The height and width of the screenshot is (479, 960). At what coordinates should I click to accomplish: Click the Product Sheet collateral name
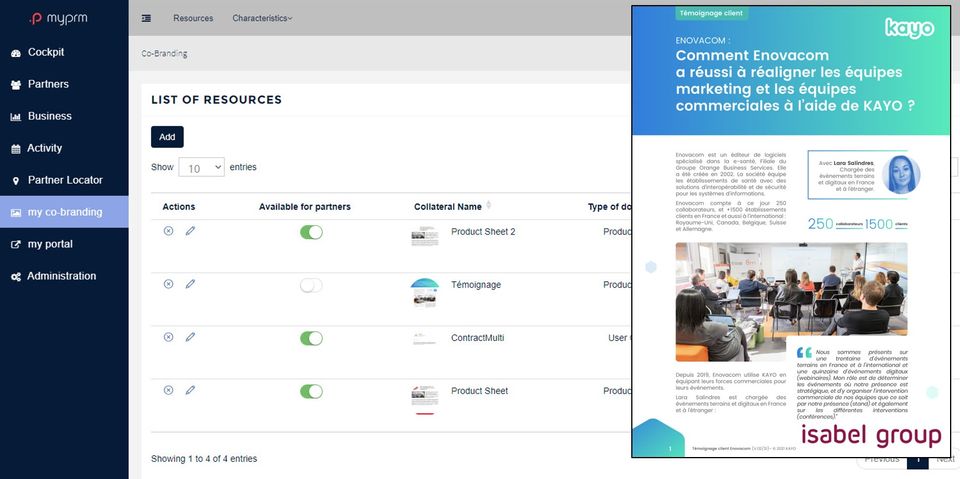tap(479, 391)
